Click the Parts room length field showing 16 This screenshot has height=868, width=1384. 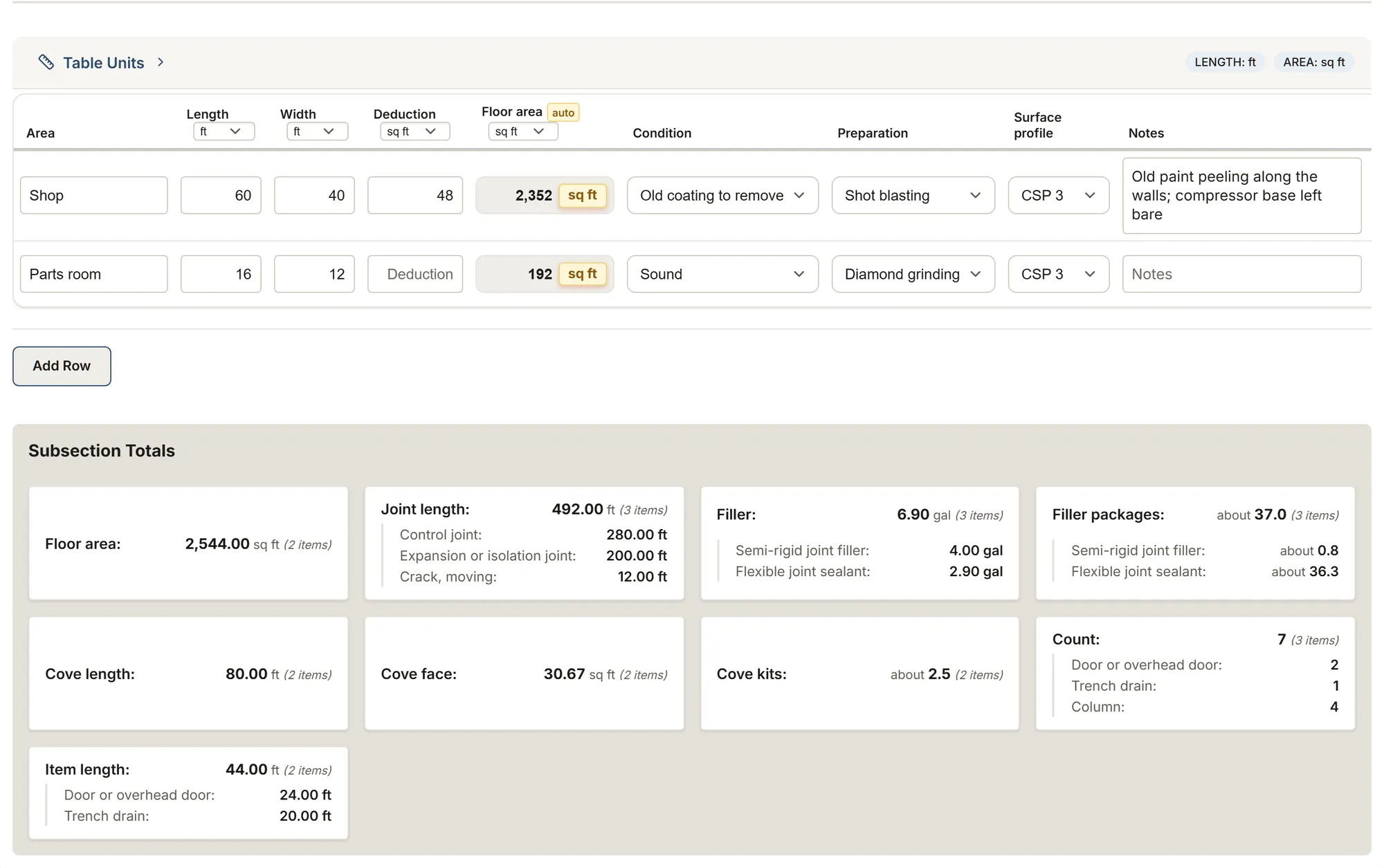221,274
